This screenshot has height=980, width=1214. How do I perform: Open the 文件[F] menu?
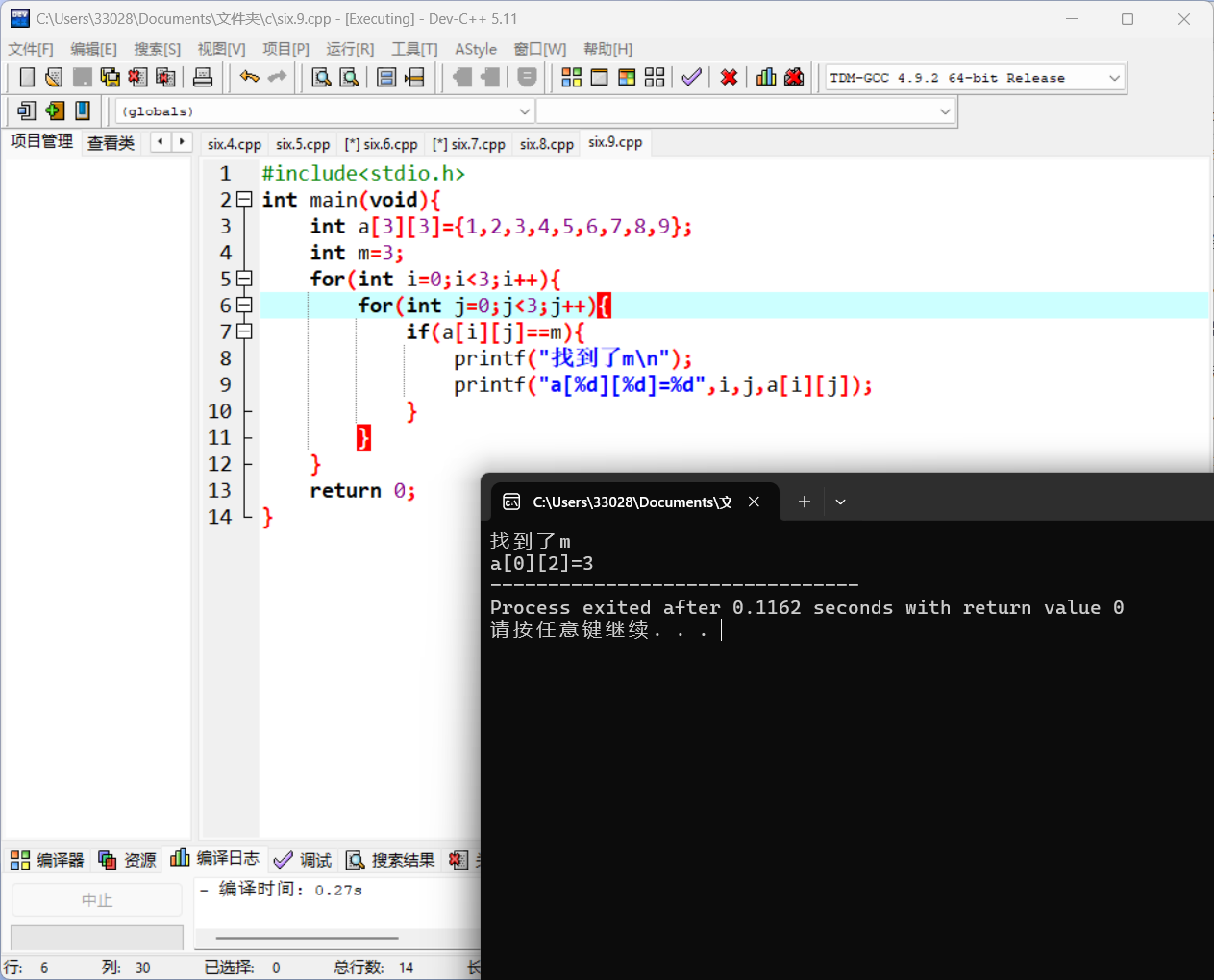(x=31, y=49)
